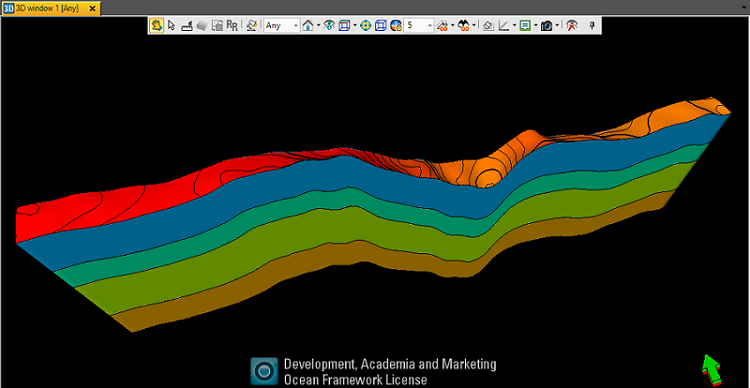Click the green monitor display button

[526, 26]
